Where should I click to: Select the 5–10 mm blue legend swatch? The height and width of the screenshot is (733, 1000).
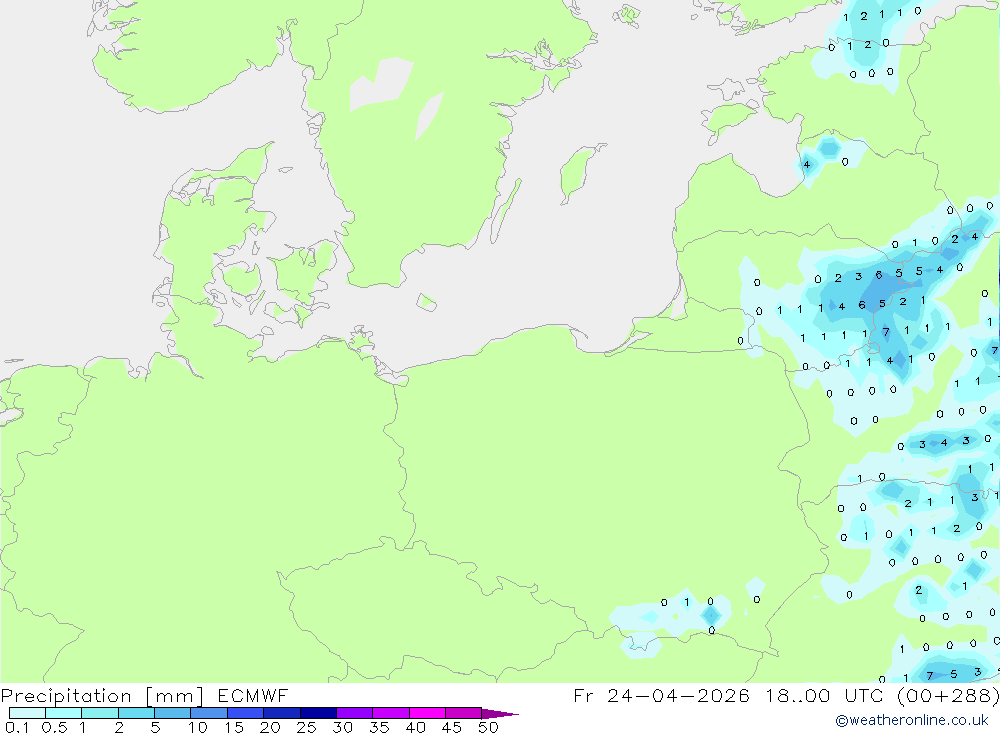172,713
